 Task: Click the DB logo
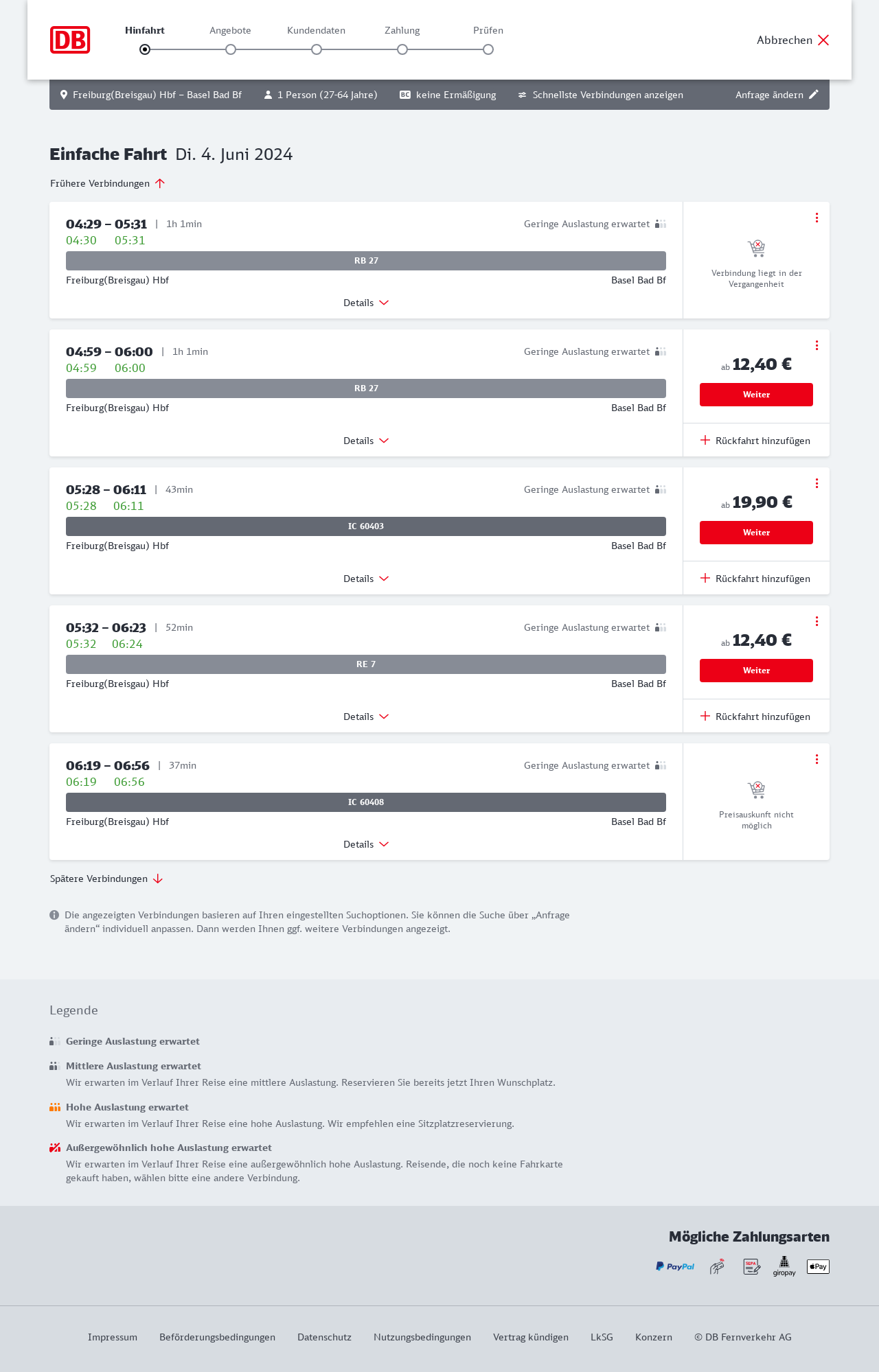pyautogui.click(x=70, y=40)
